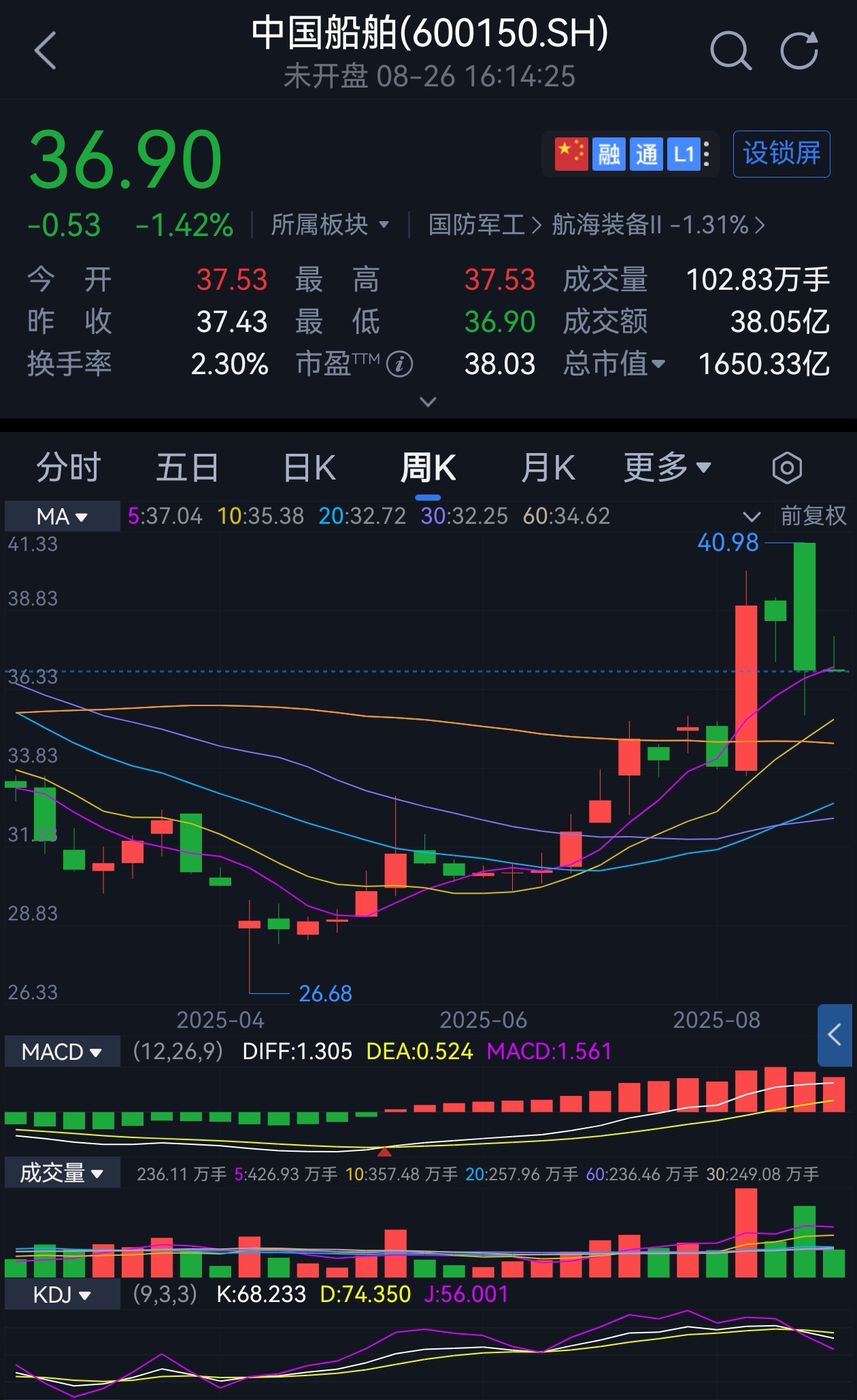
Task: Refresh quote data icon
Action: click(x=799, y=51)
